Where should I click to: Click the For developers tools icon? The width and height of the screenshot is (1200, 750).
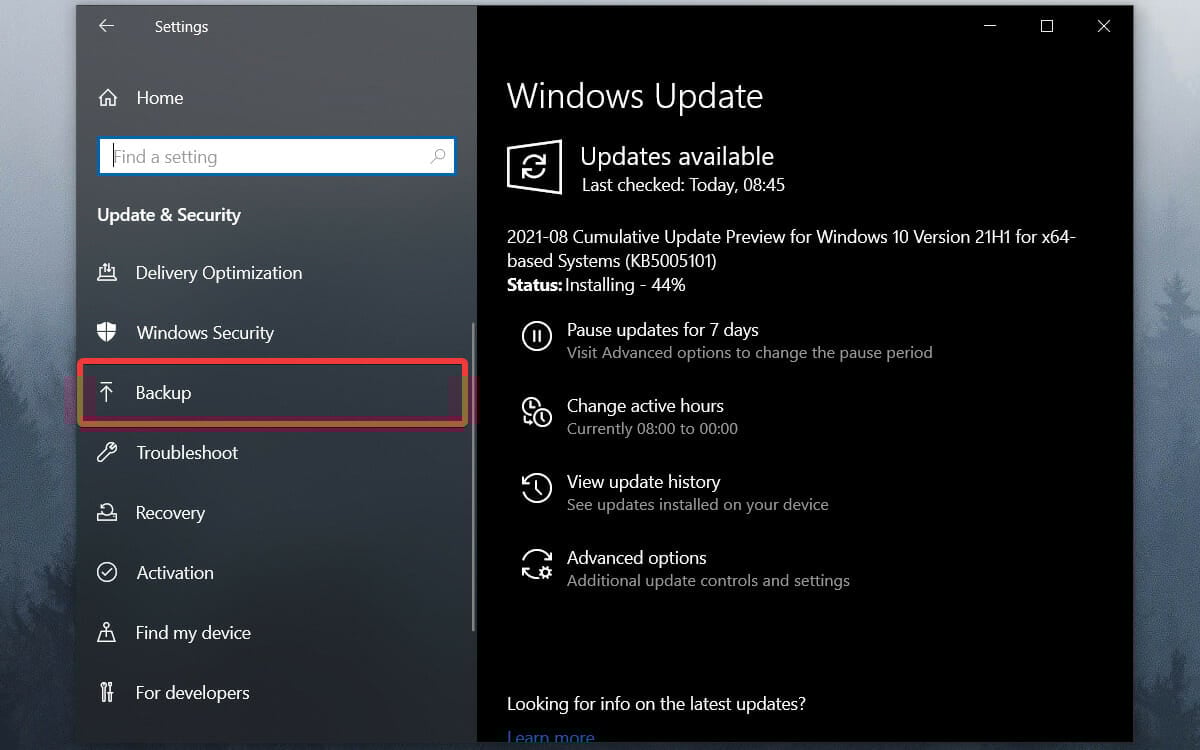click(107, 693)
